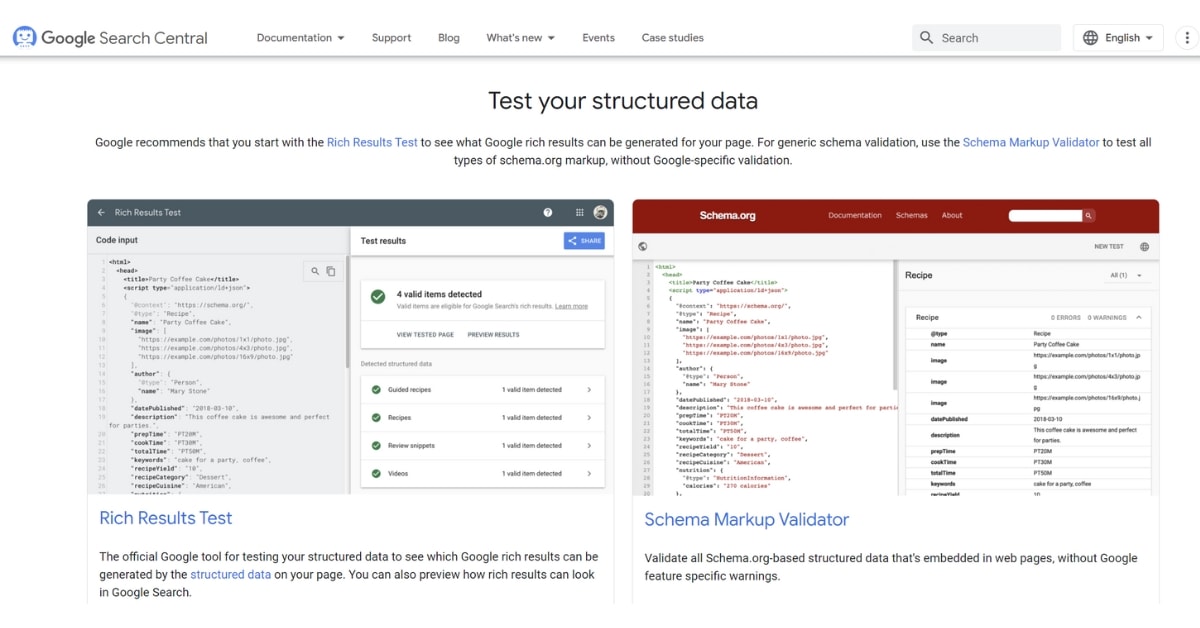Viewport: 1200px width, 628px height.
Task: Open the Blog section
Action: tap(449, 38)
